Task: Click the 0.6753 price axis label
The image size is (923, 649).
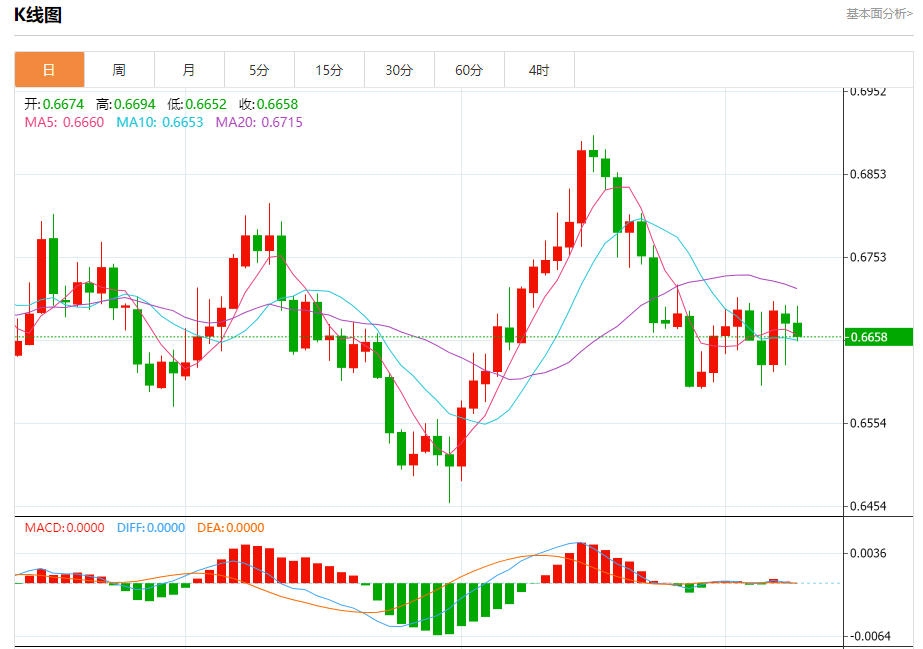Action: pos(868,257)
